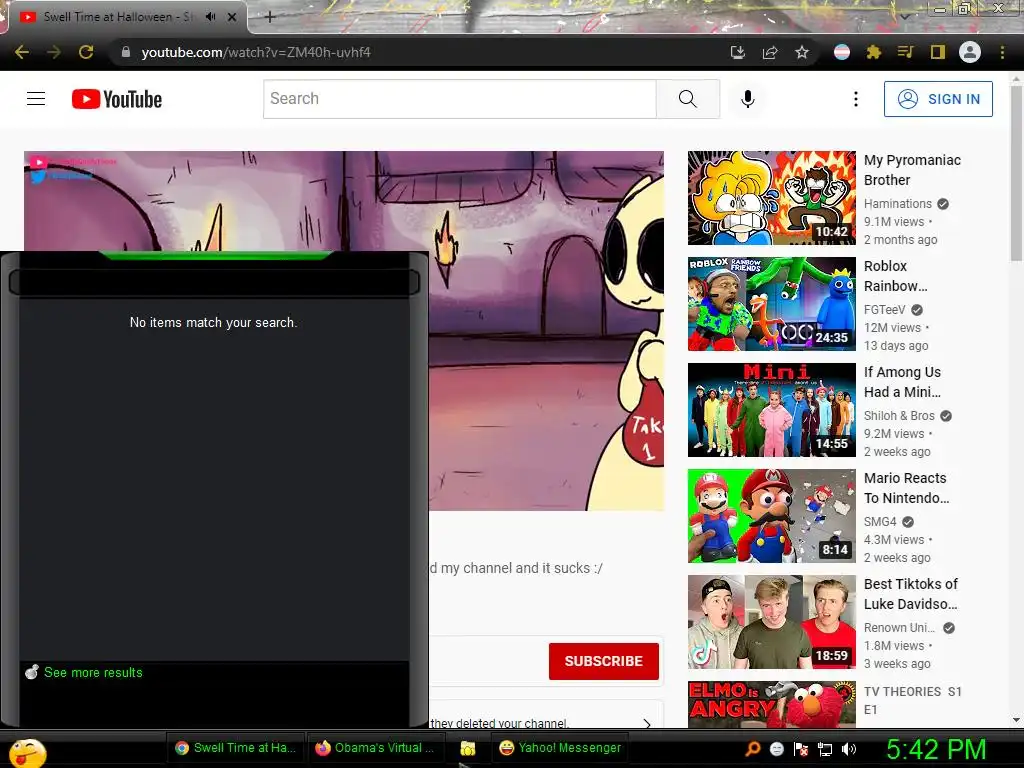Bookmark this page with the star icon
The height and width of the screenshot is (768, 1024).
(802, 52)
